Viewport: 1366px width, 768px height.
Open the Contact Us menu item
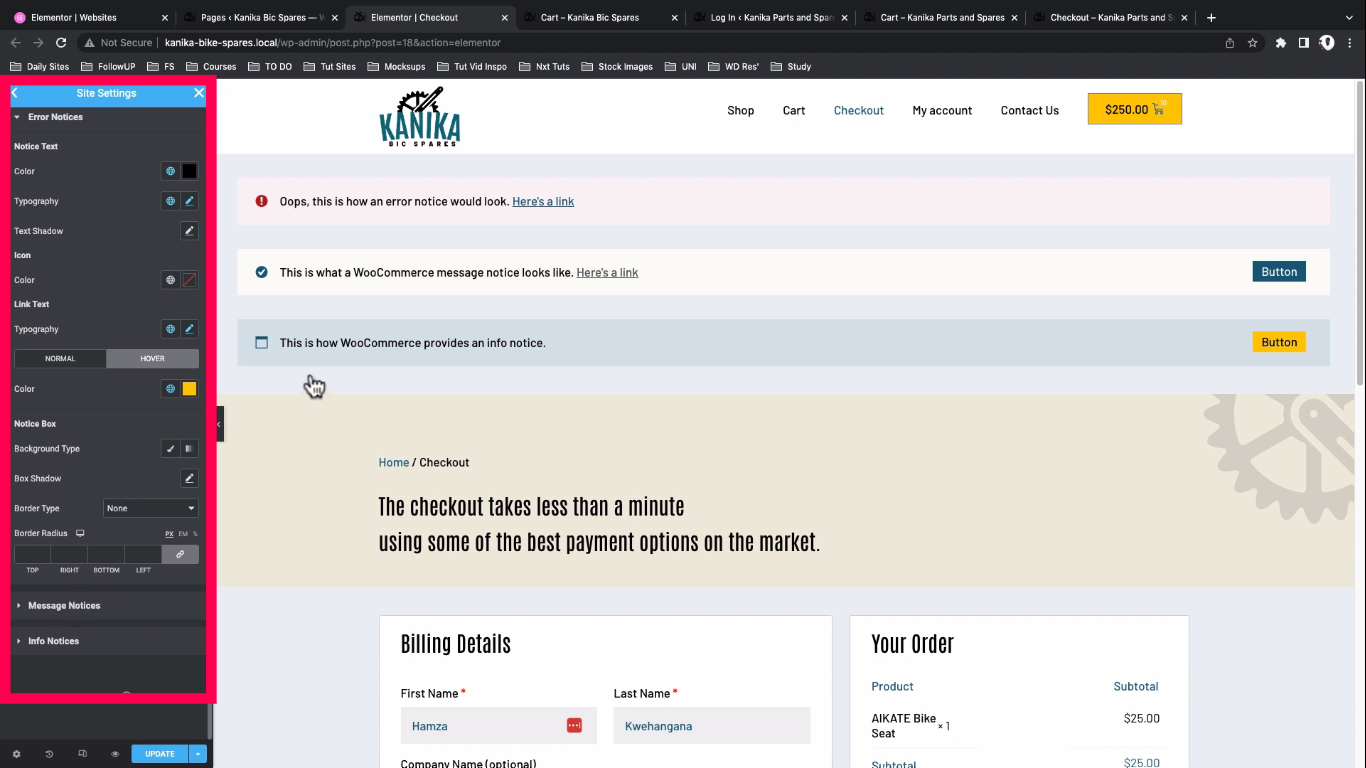click(x=1030, y=110)
